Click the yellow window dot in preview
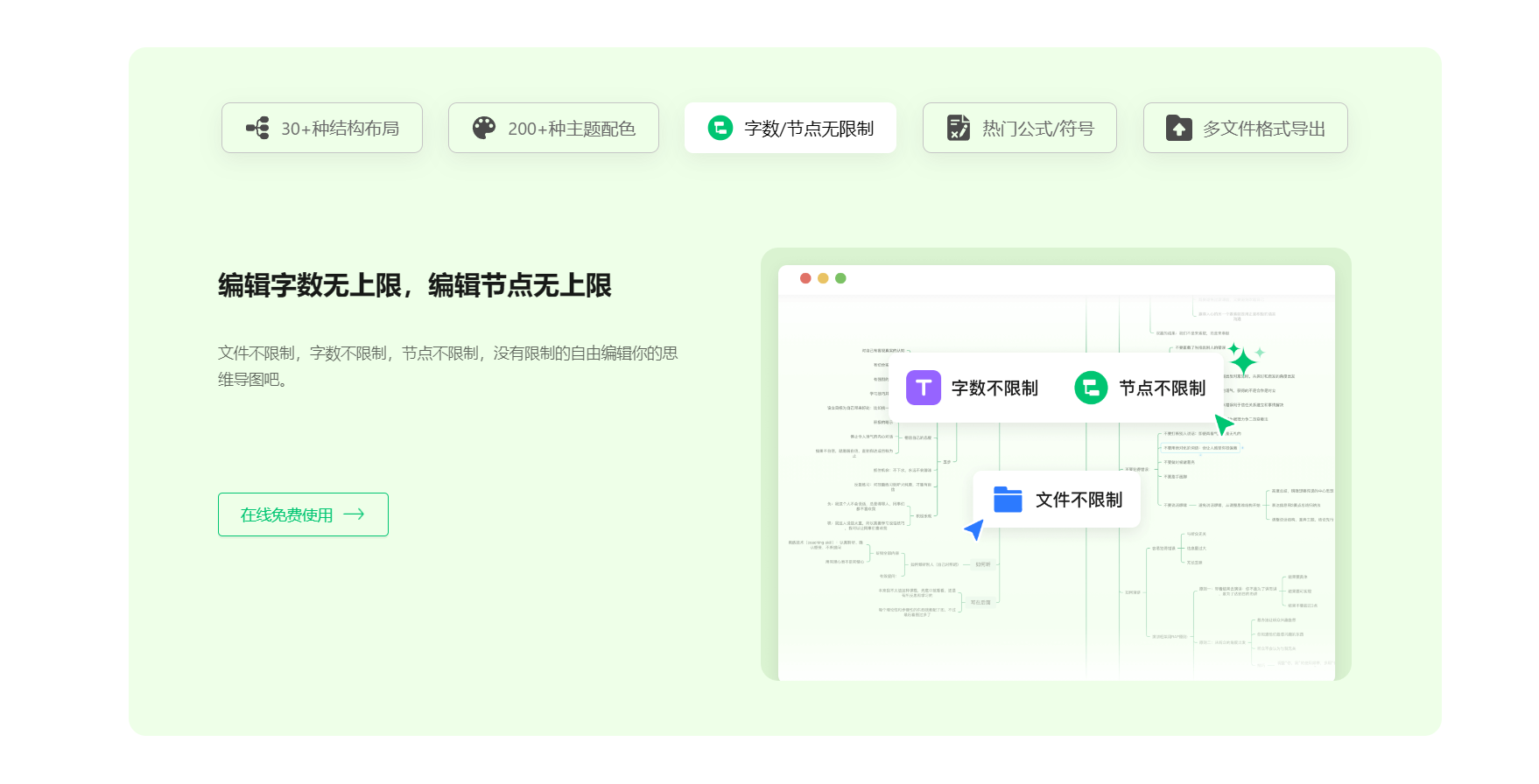The width and height of the screenshot is (1539, 784). coord(823,278)
